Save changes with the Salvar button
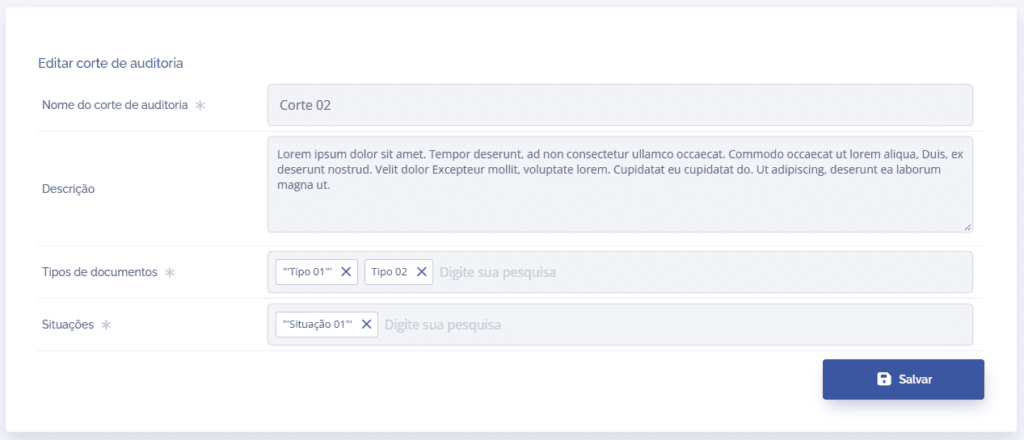Screen dimensions: 1024x440 903,379
